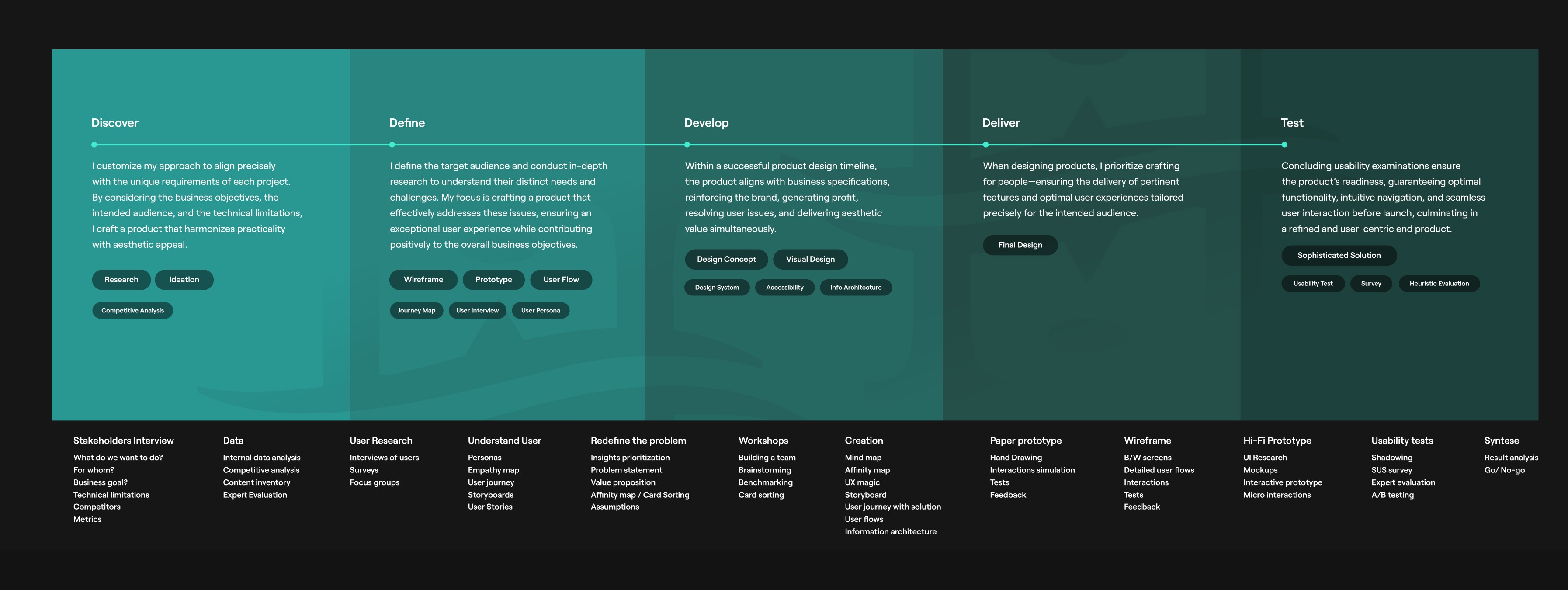This screenshot has width=1568, height=590.
Task: Choose the Accessibility tag
Action: click(x=784, y=288)
